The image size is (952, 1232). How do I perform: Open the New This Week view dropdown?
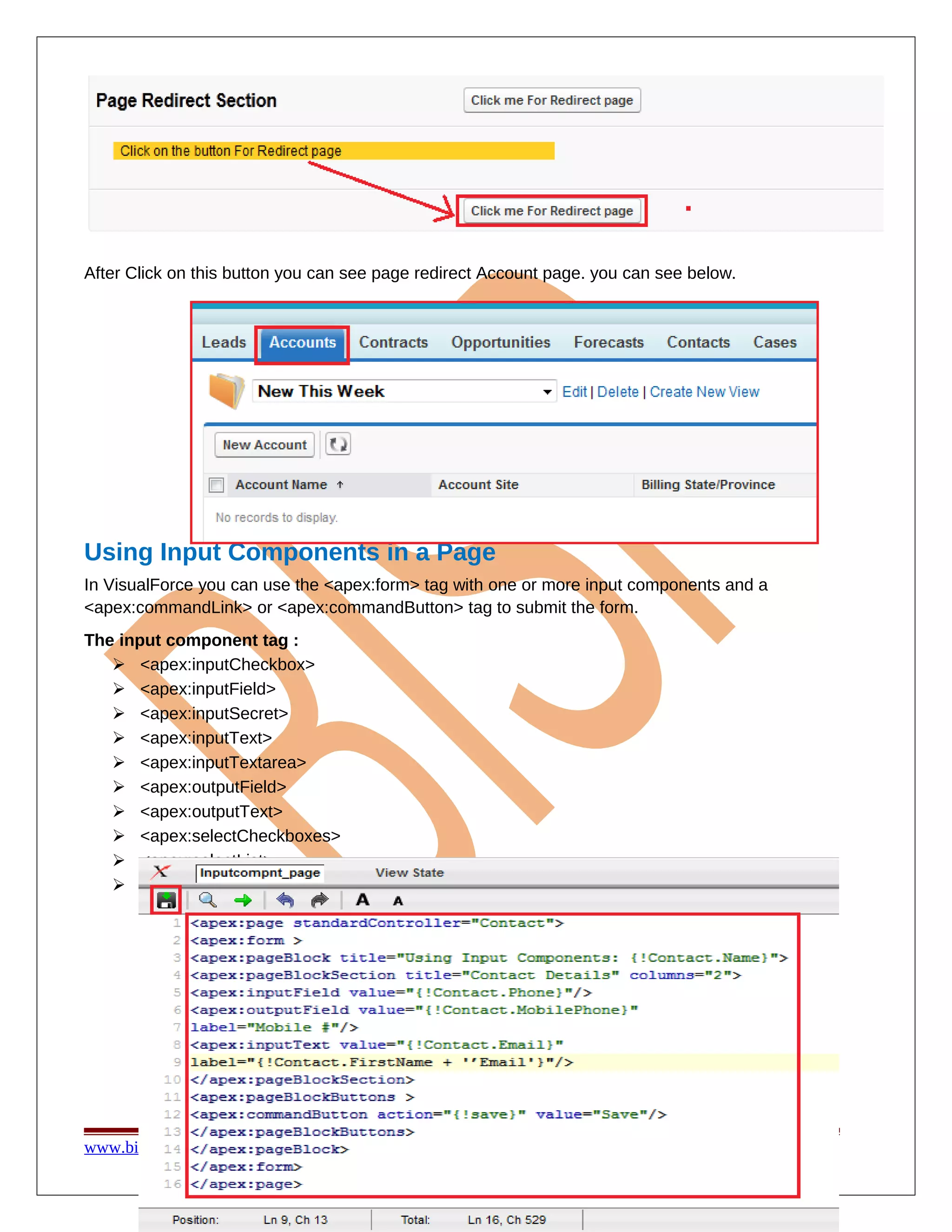404,391
